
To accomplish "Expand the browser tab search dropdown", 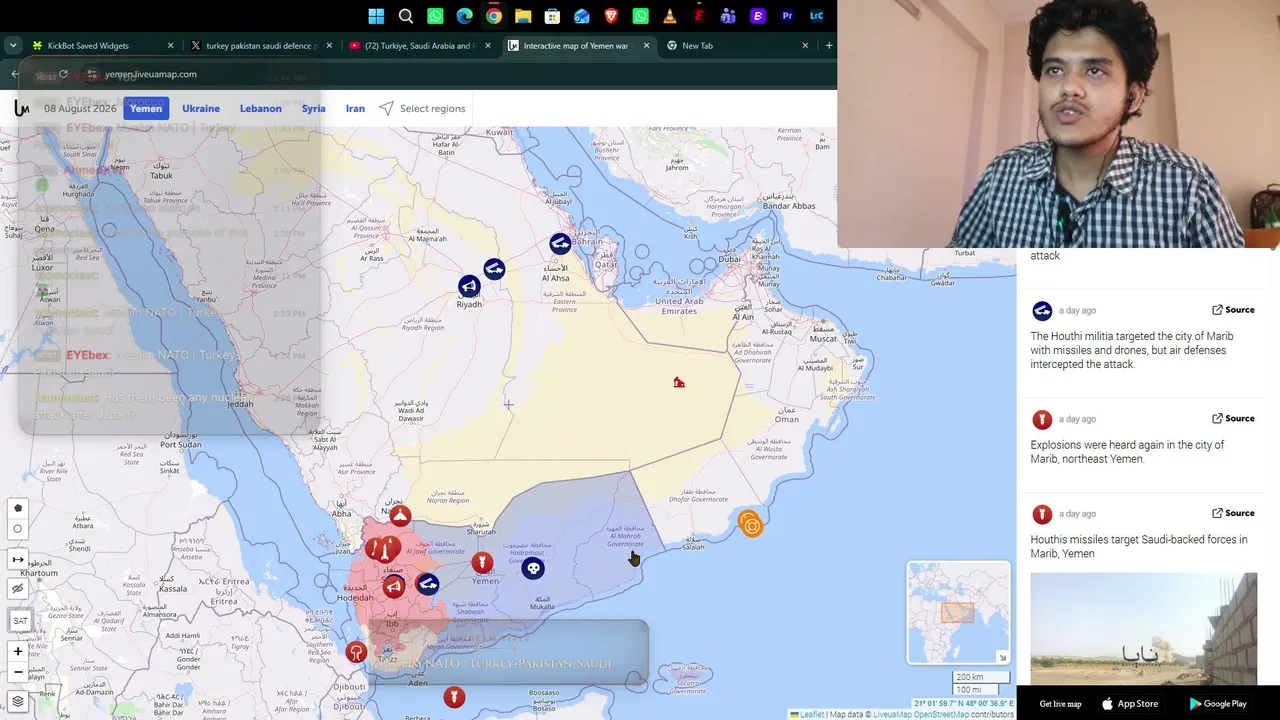I will 12,46.
